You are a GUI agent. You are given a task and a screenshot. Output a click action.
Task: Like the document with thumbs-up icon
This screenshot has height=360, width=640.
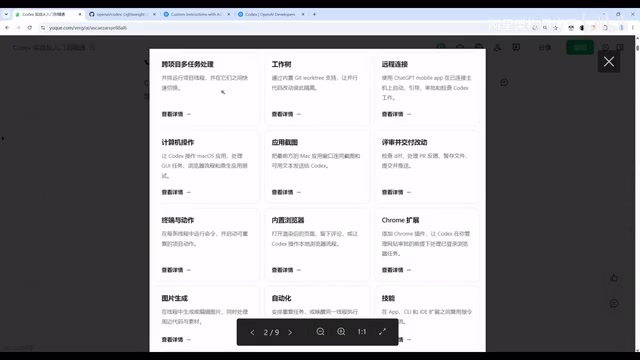pyautogui.click(x=614, y=278)
